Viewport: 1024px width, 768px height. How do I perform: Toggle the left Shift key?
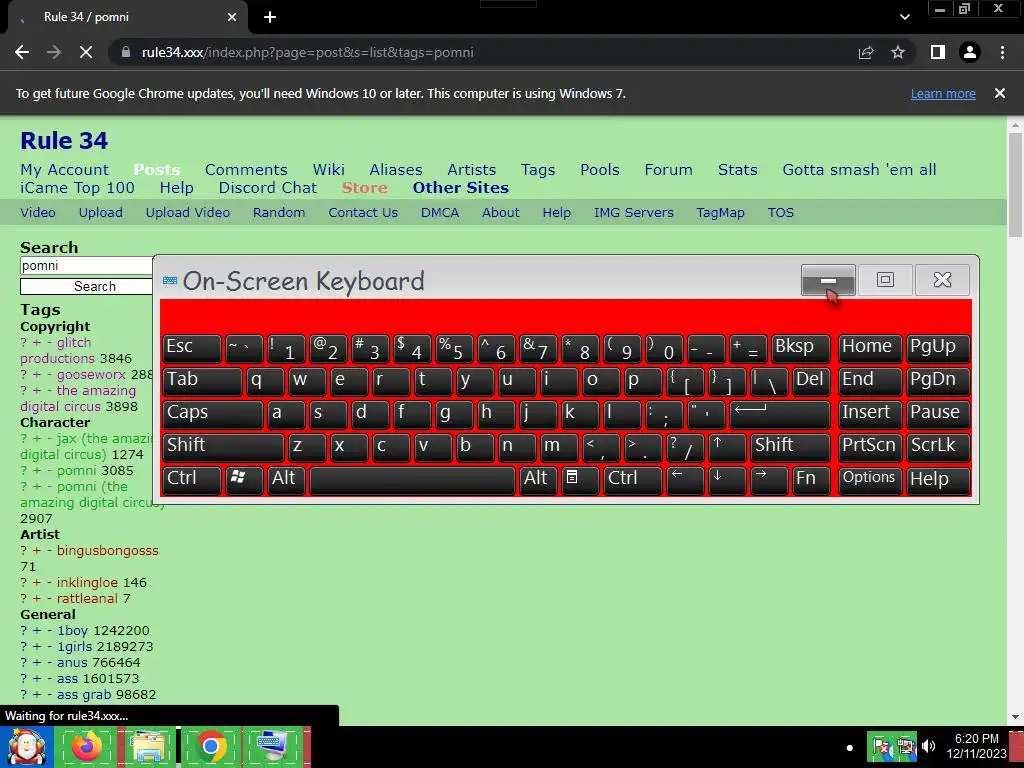(223, 447)
